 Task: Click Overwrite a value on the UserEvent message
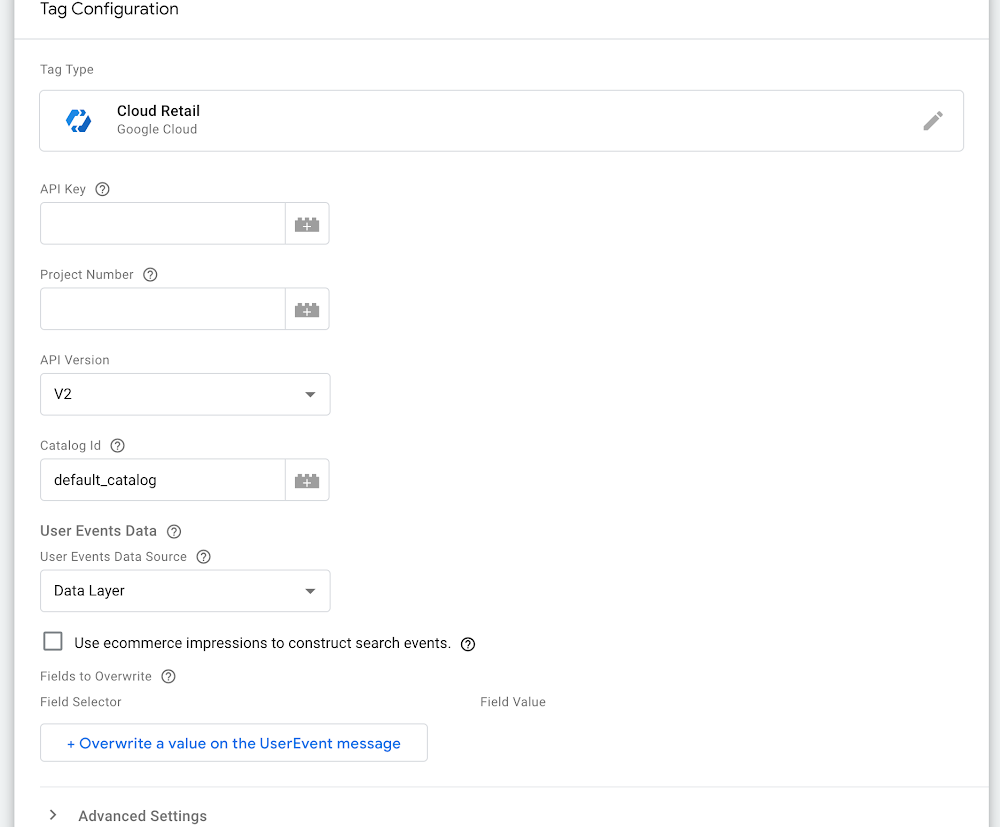pos(233,743)
